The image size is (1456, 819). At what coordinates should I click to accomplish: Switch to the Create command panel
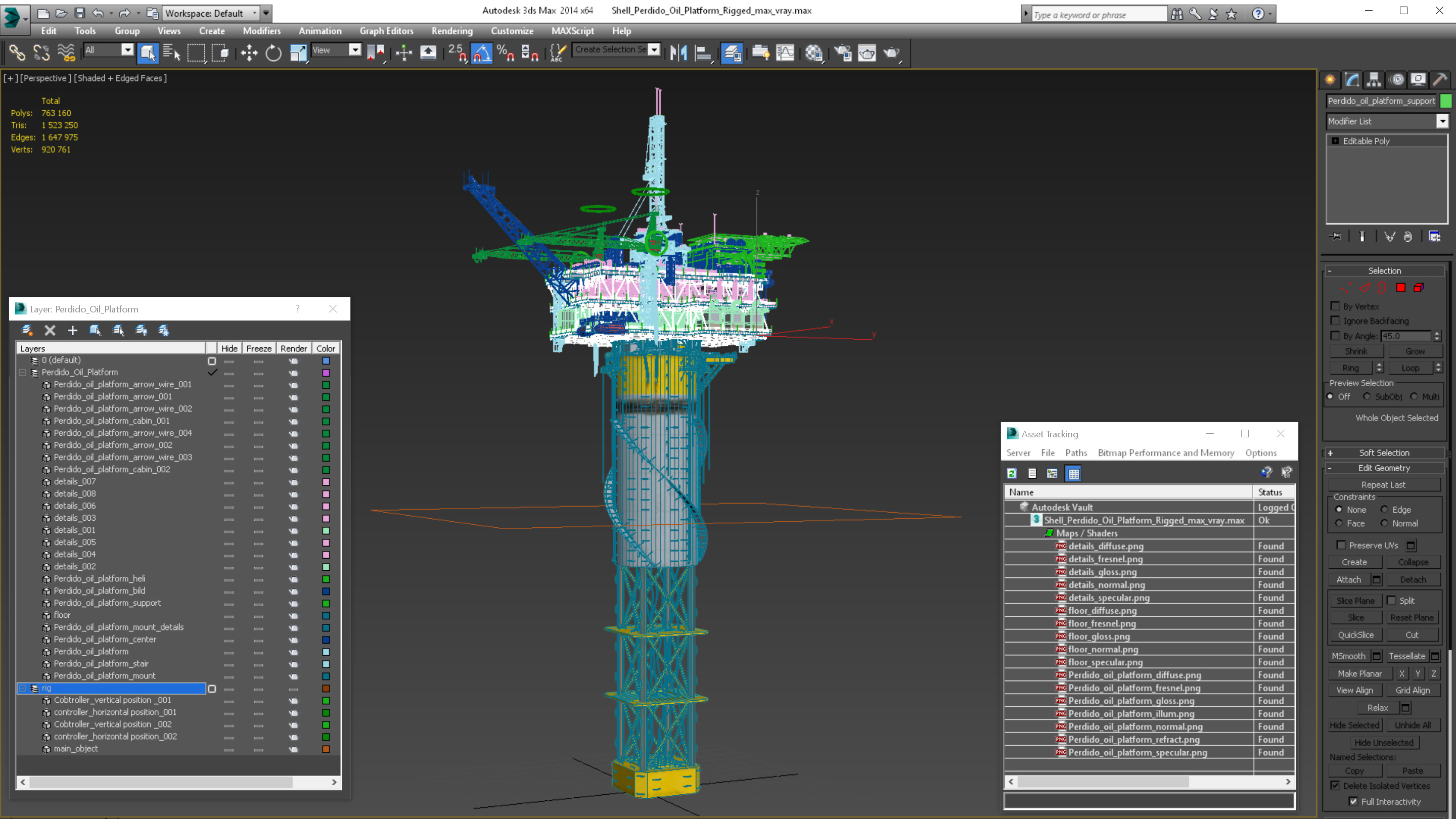[x=1330, y=79]
